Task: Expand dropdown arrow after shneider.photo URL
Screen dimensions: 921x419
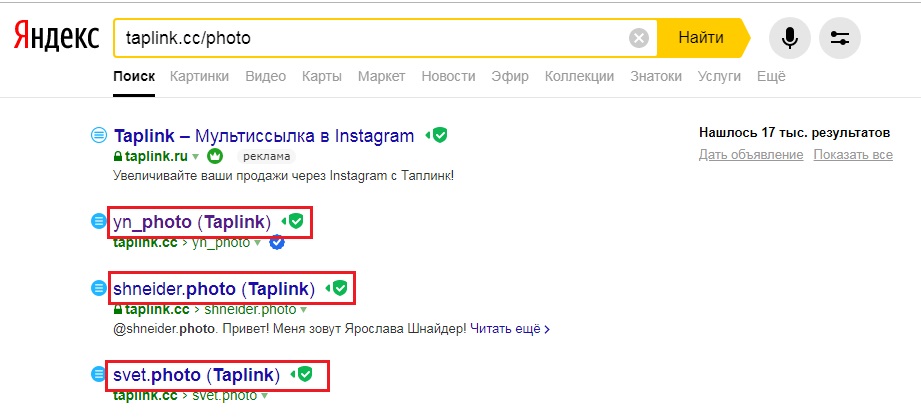Action: click(302, 310)
